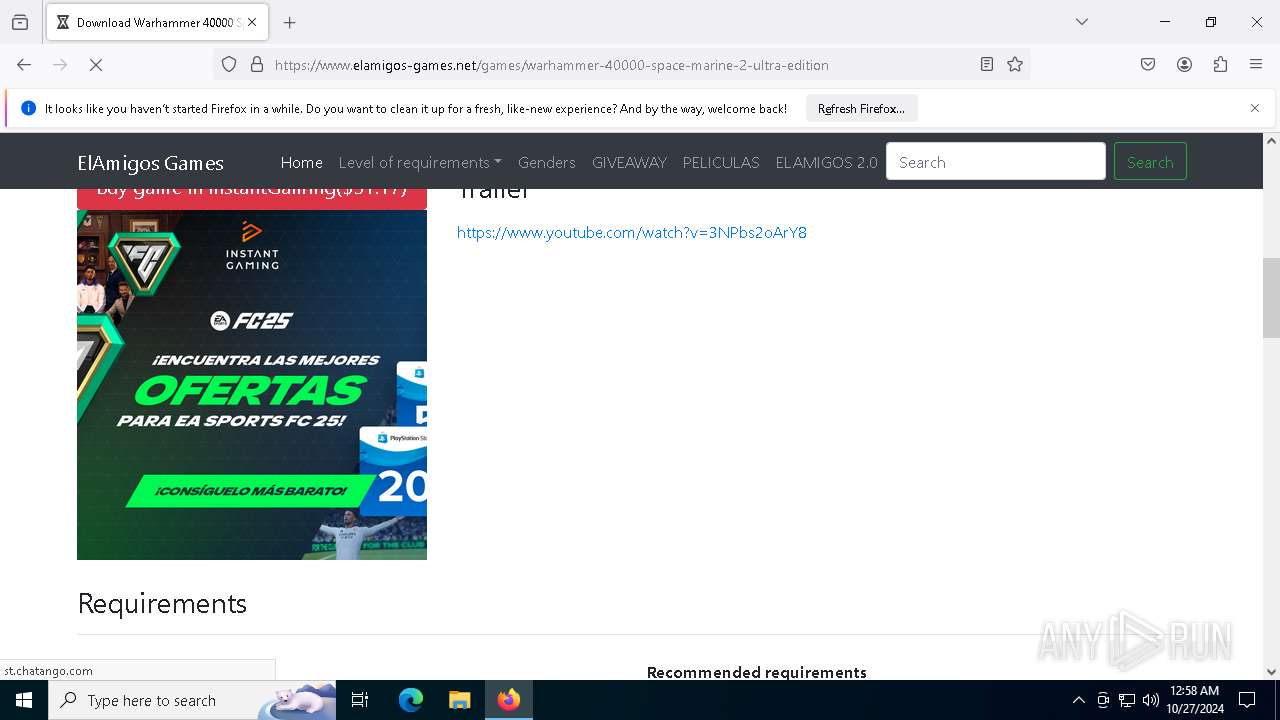Click the scrollbar up arrow

[1271, 141]
